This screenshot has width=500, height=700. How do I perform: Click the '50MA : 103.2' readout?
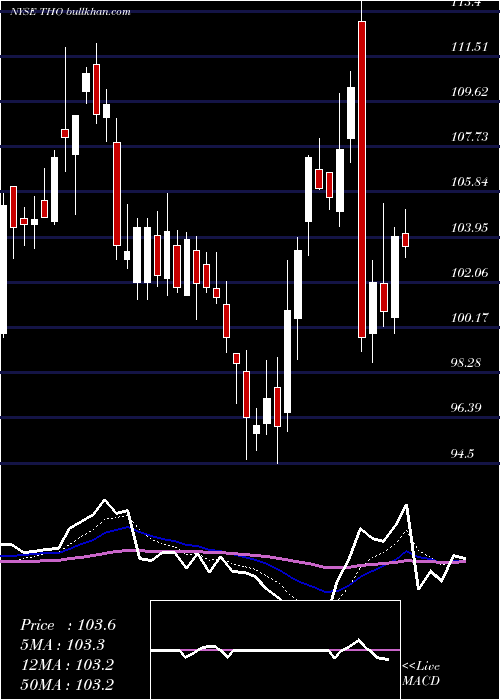(67, 684)
